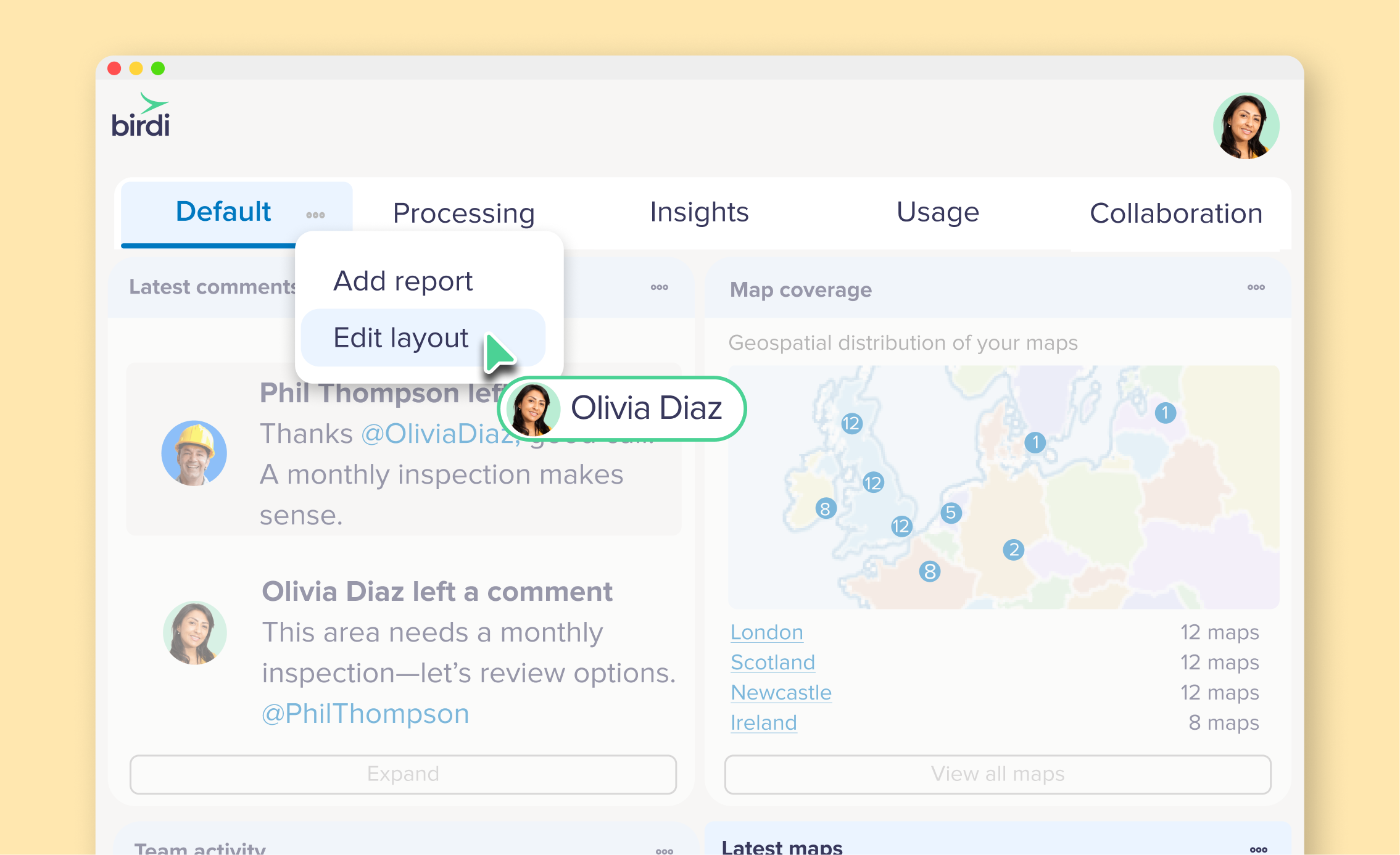Open the Collaboration tab
Viewport: 1400px width, 855px height.
click(x=1175, y=213)
